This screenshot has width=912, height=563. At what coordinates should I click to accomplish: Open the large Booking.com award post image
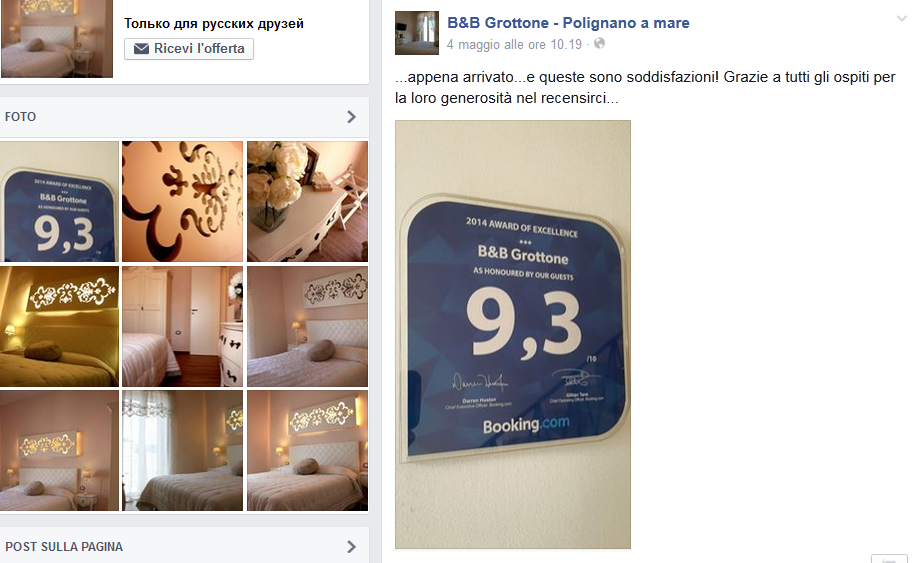pos(513,334)
